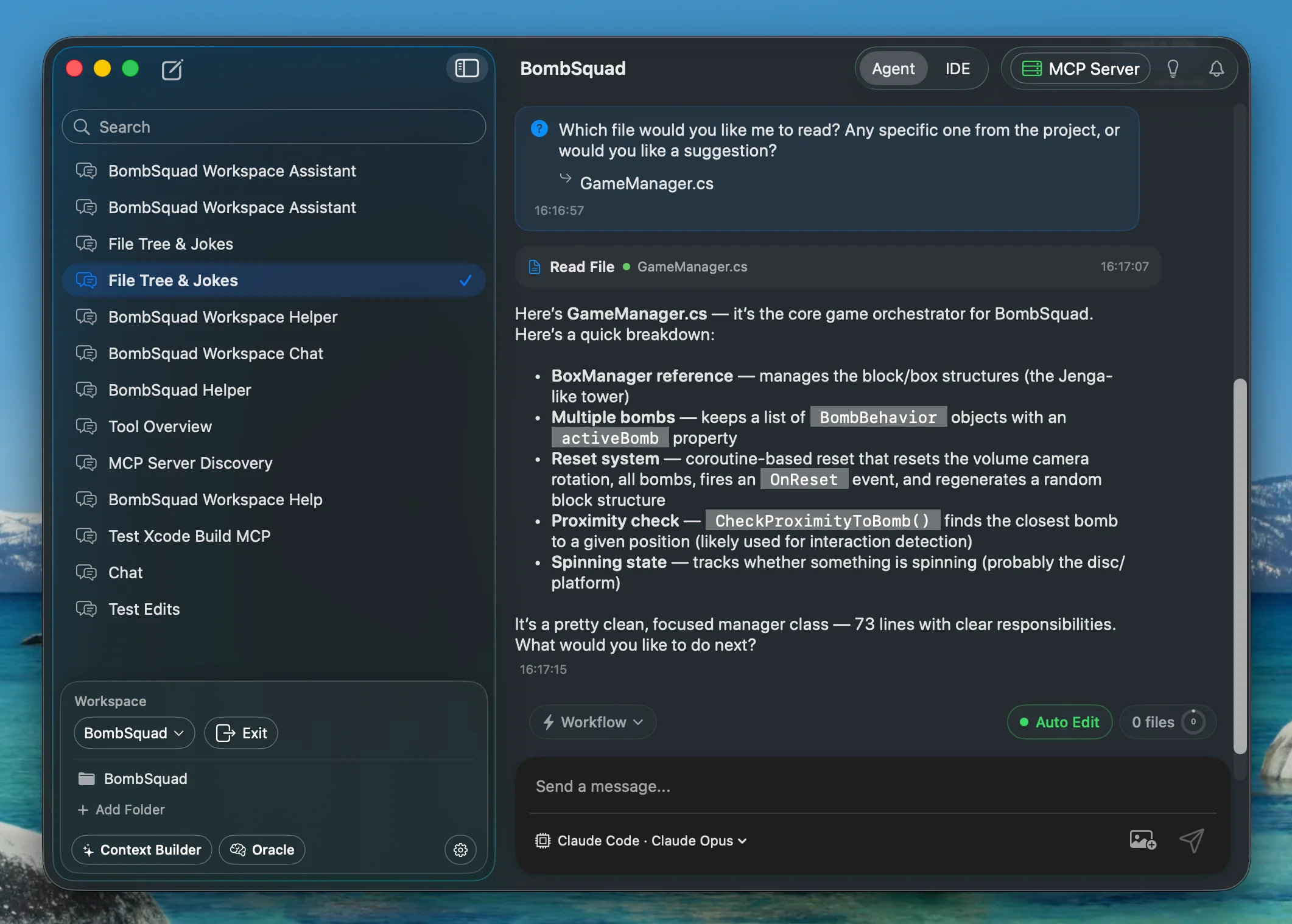Click chat icon beside Tool Overview
Viewport: 1292px width, 924px height.
(86, 426)
